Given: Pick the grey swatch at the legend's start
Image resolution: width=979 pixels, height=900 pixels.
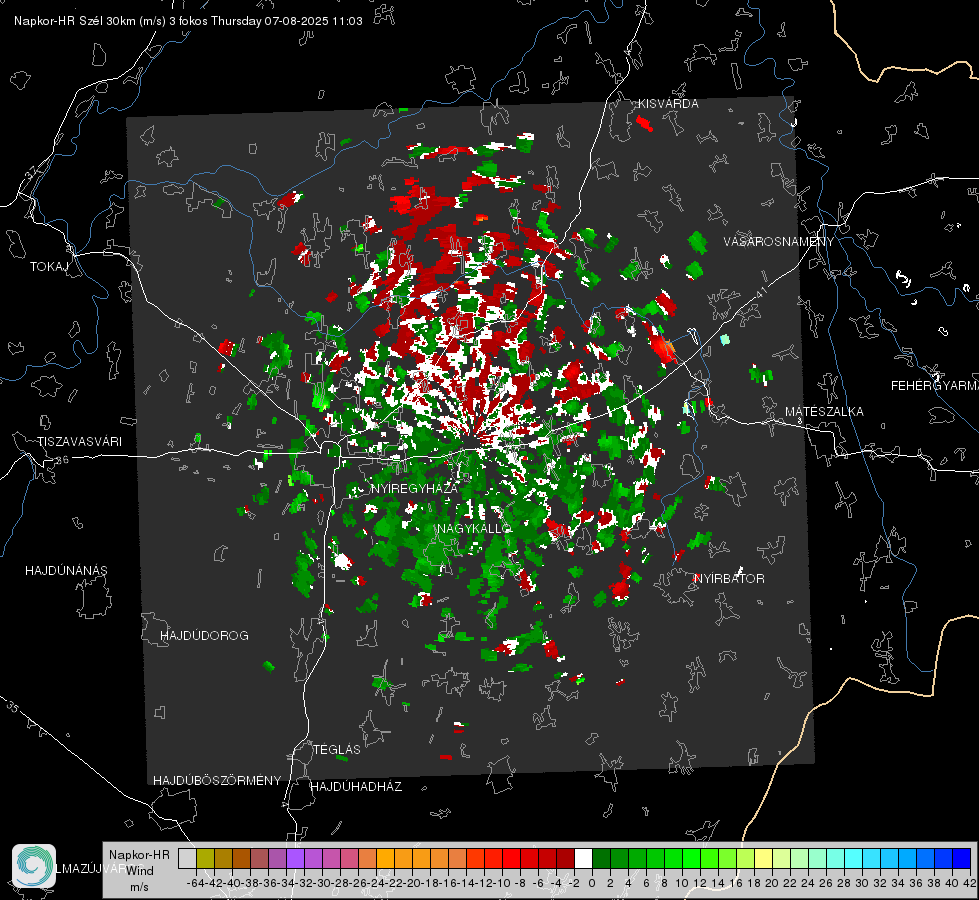Looking at the screenshot, I should coord(187,858).
